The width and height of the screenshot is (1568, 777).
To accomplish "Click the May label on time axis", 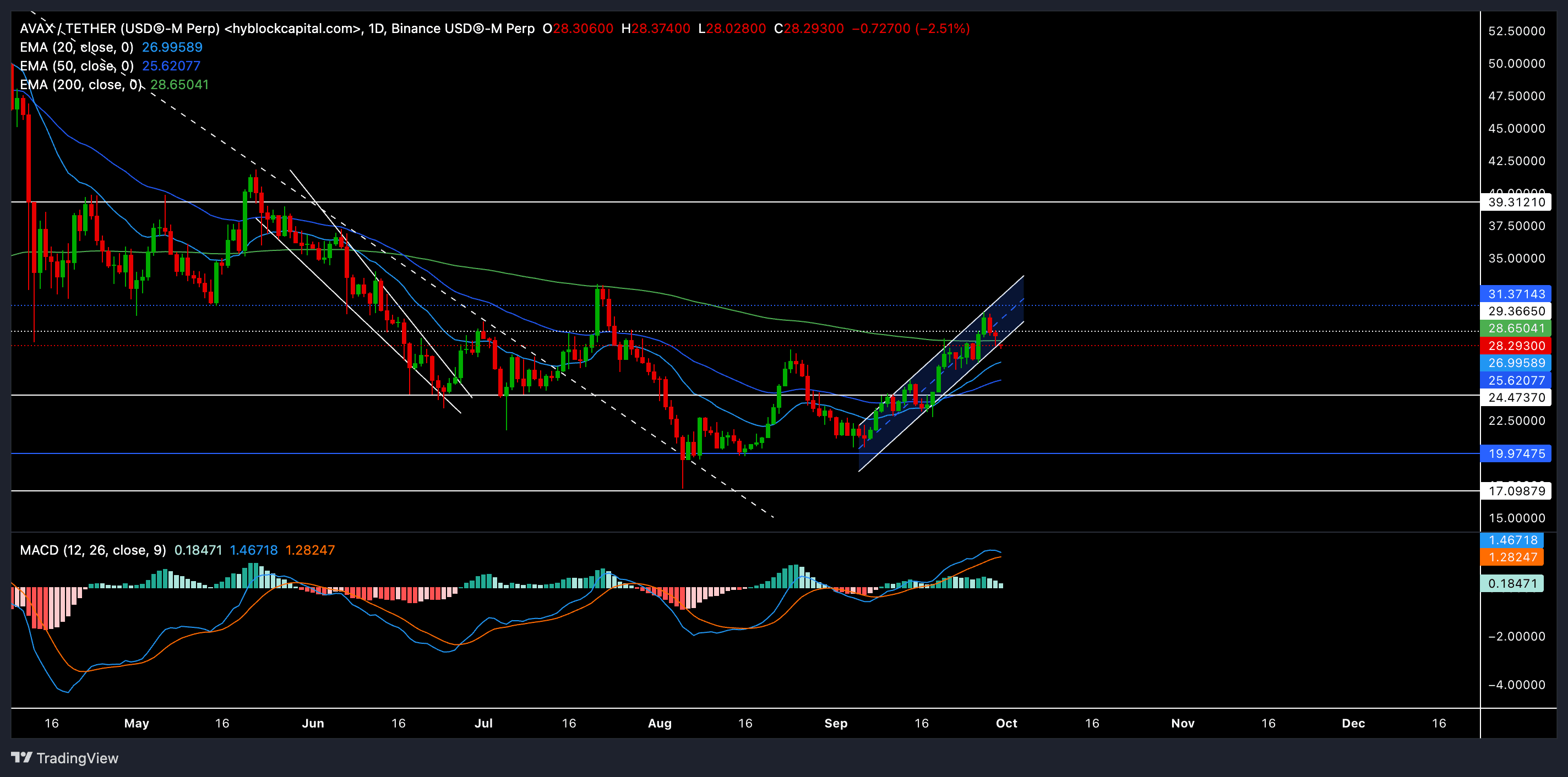I will click(x=137, y=723).
